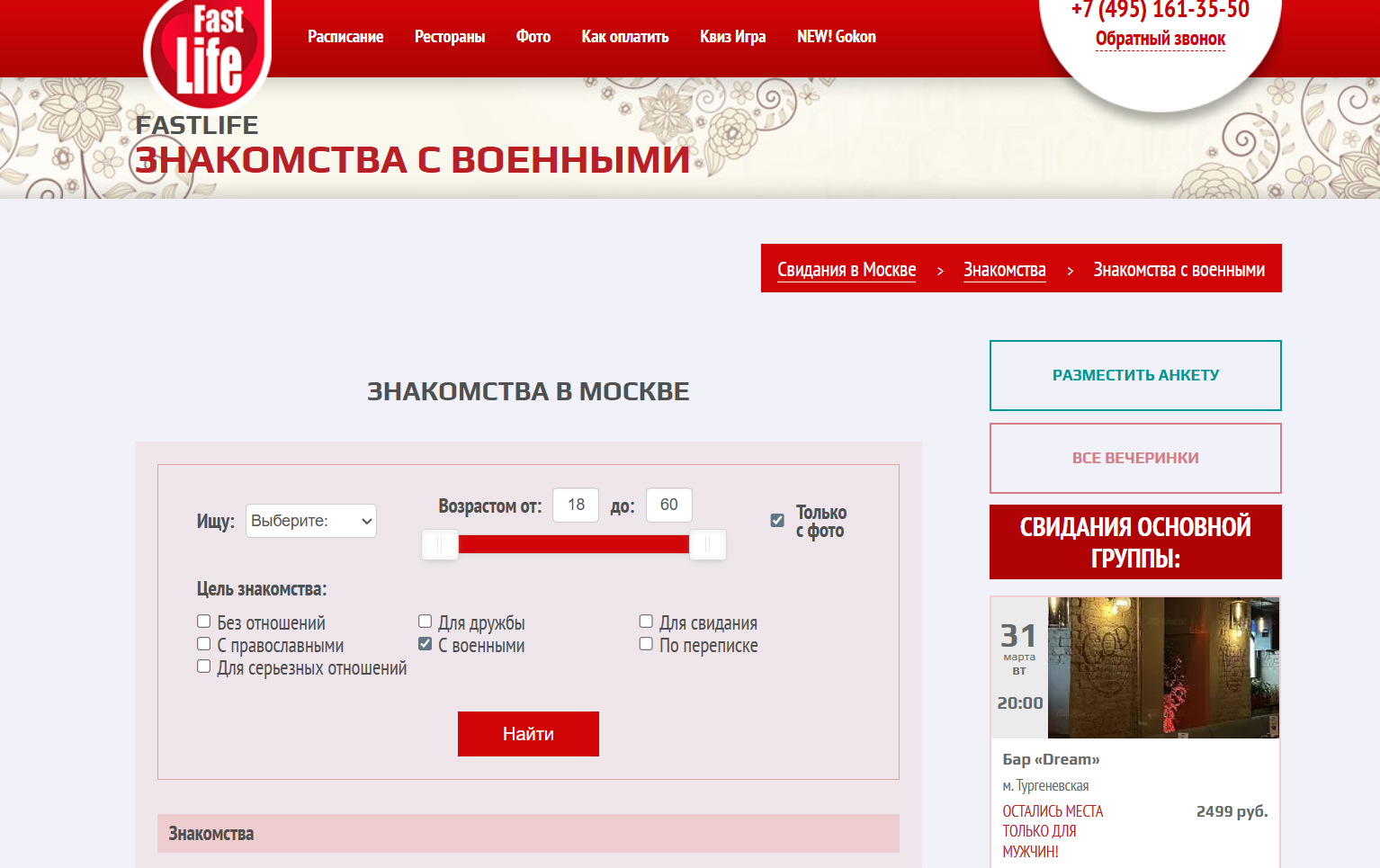Request a callback via Обратный звонок
1380x868 pixels.
click(1160, 39)
